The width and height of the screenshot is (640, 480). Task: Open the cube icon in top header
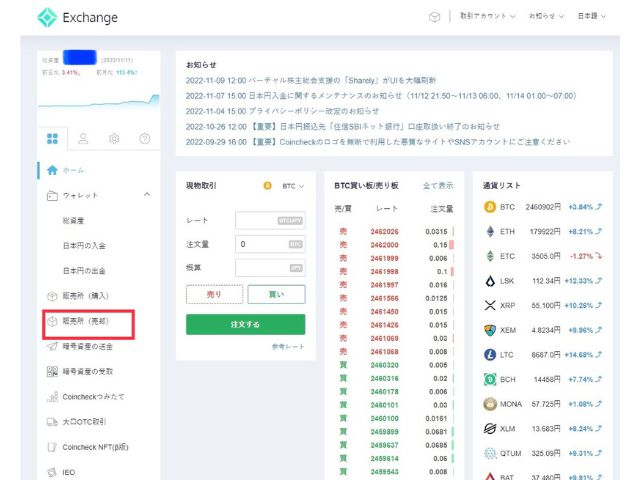pyautogui.click(x=434, y=17)
